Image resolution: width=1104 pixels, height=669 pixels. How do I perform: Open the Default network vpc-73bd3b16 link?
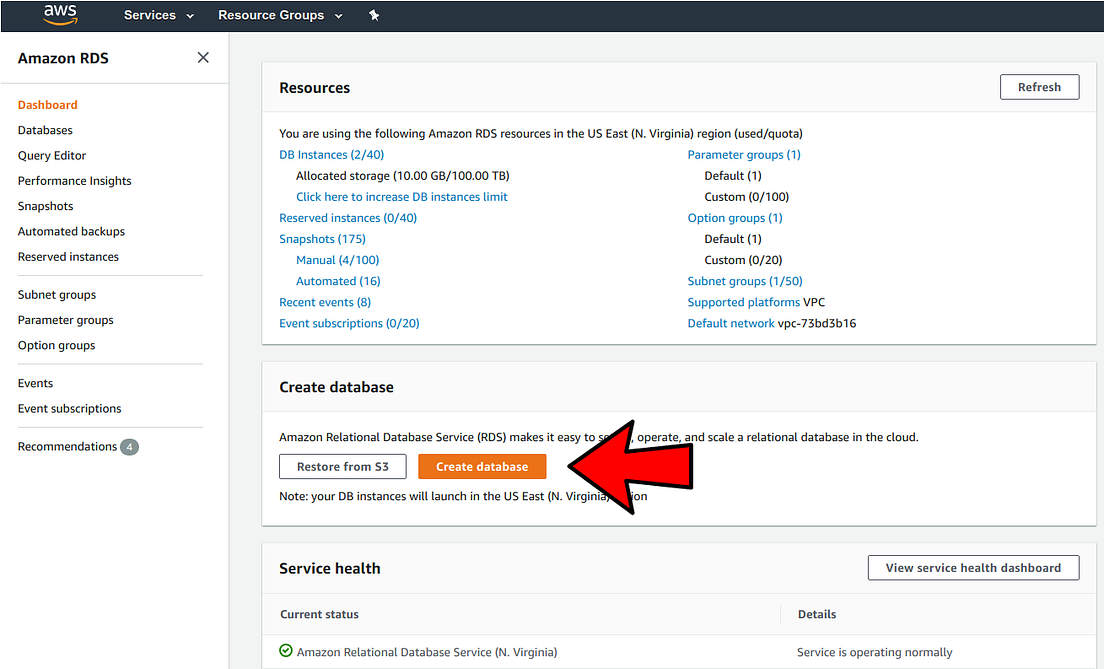click(731, 323)
